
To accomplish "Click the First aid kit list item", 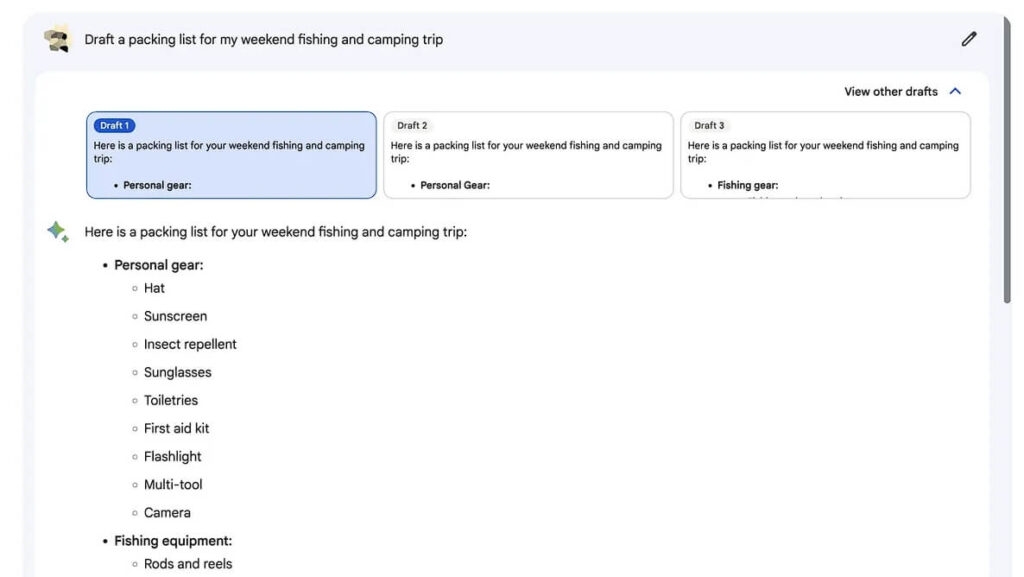I will (176, 428).
